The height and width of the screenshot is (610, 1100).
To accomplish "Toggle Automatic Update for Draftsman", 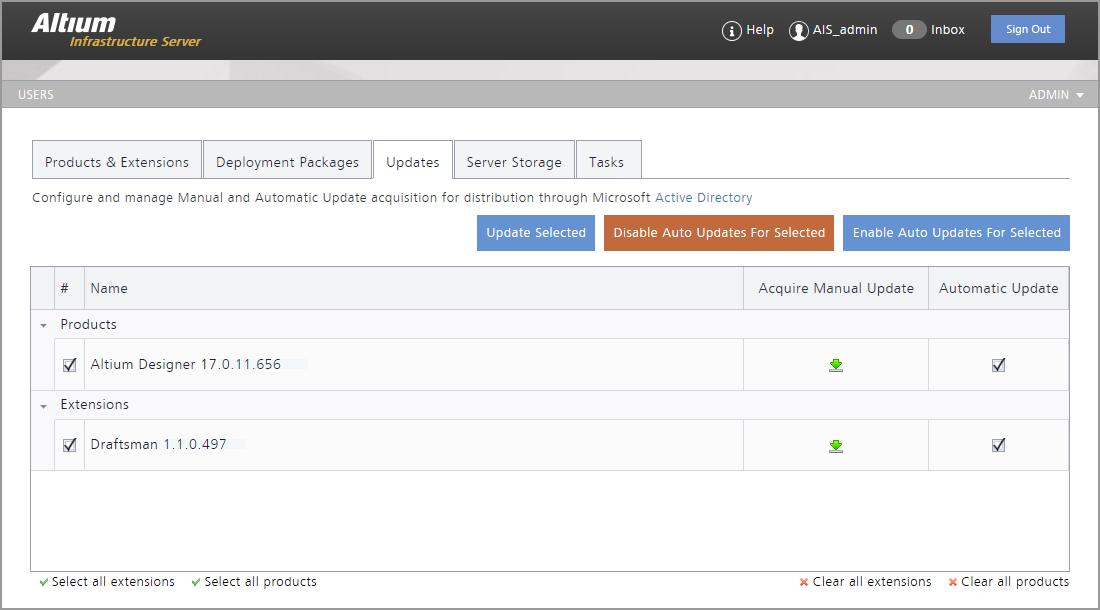I will click(x=998, y=445).
